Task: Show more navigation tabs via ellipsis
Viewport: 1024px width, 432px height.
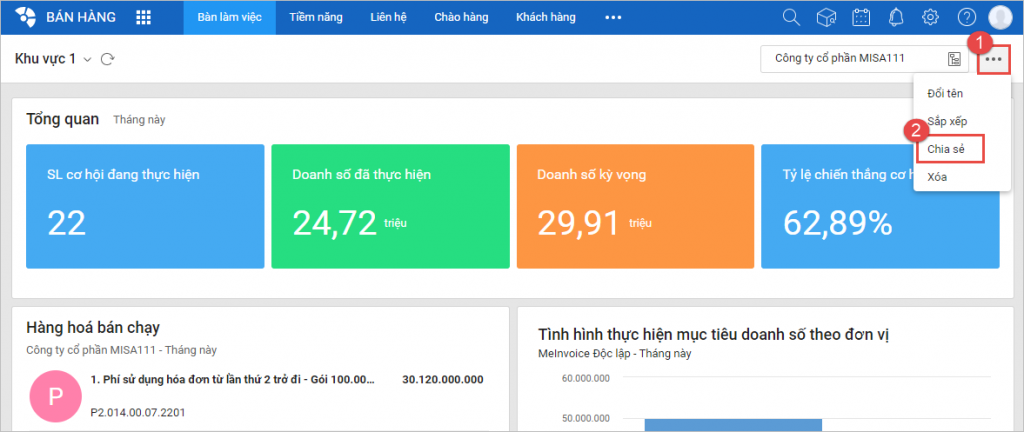Action: (x=613, y=18)
